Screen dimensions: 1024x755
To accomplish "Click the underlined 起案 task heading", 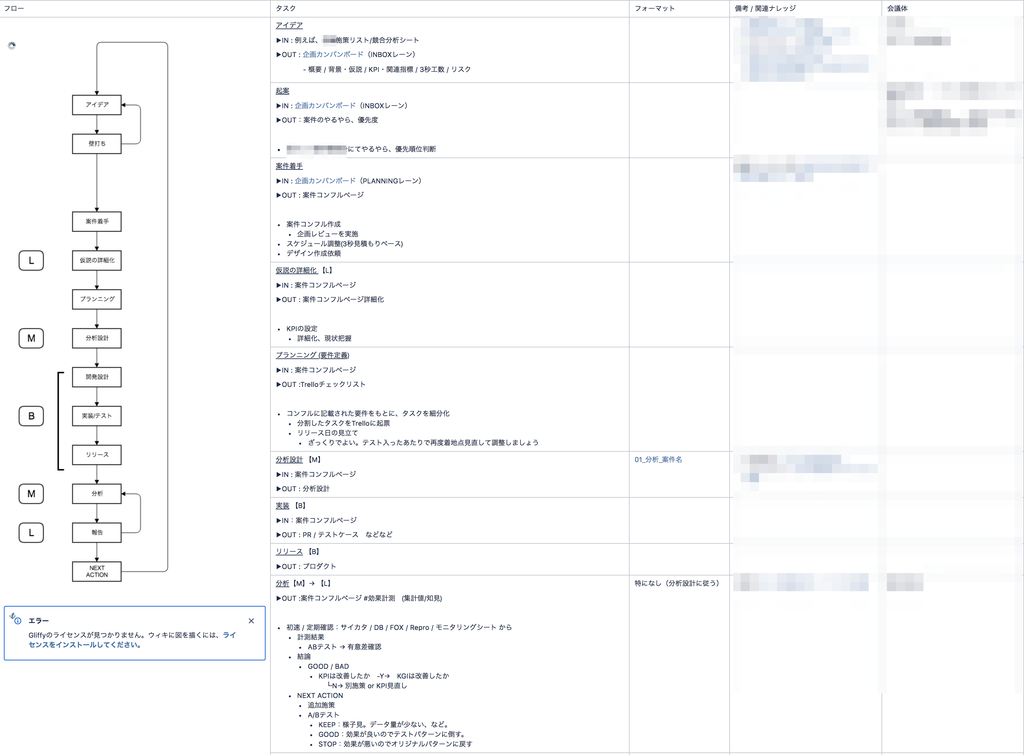I will [x=282, y=91].
